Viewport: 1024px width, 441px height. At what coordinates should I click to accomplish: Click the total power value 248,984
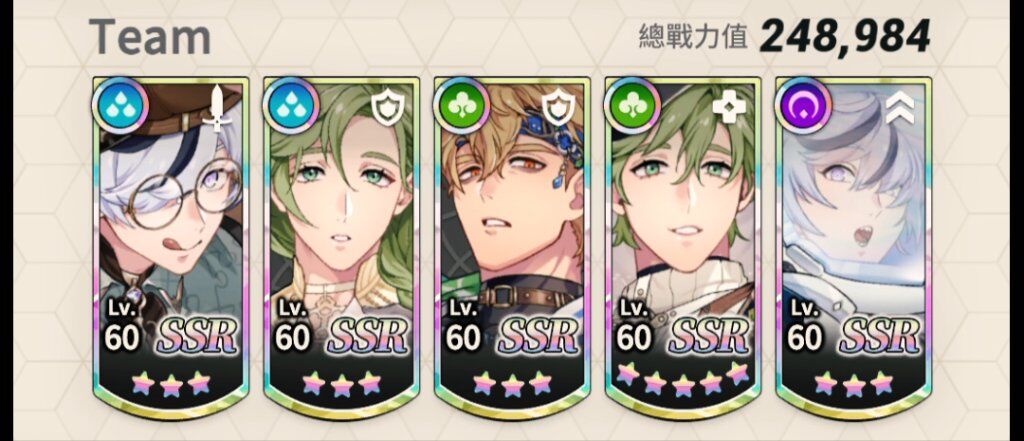pyautogui.click(x=845, y=37)
